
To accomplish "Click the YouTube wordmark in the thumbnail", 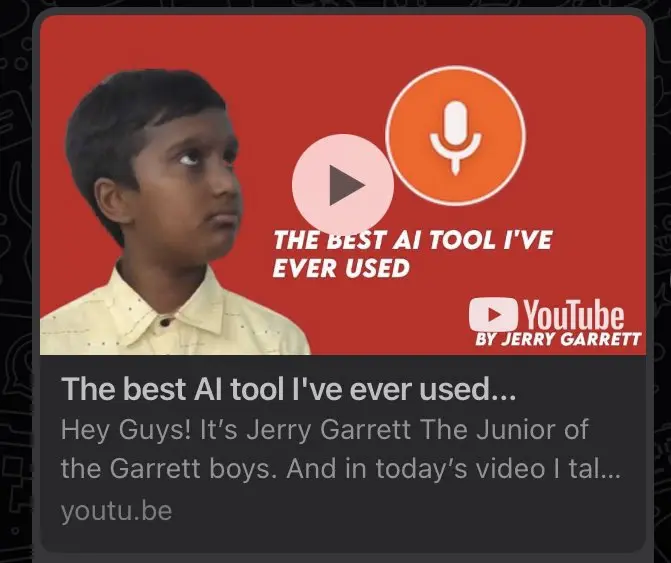I will pyautogui.click(x=573, y=314).
